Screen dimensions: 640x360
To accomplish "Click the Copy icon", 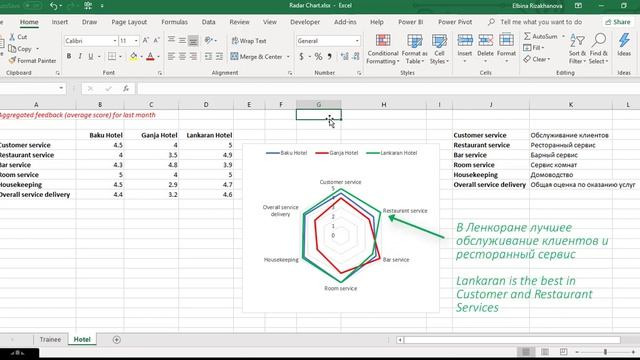I will tap(12, 49).
